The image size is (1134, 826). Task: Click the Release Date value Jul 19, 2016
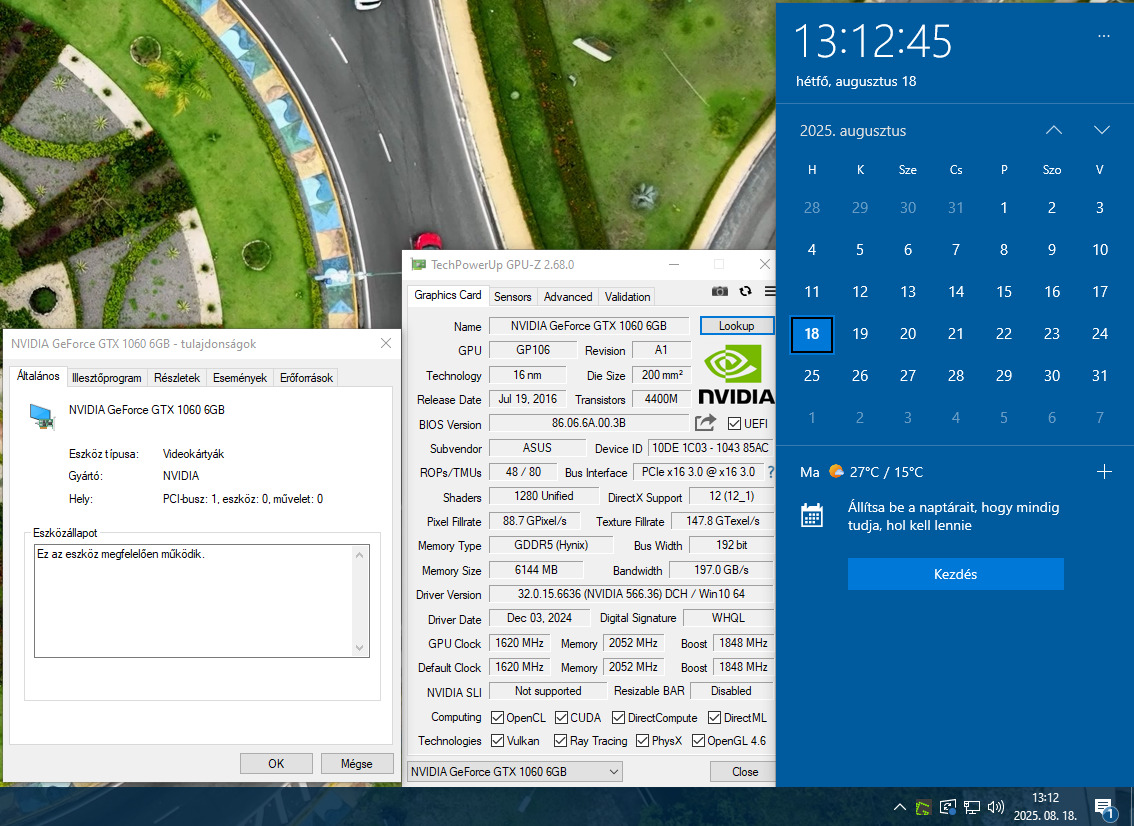coord(527,399)
